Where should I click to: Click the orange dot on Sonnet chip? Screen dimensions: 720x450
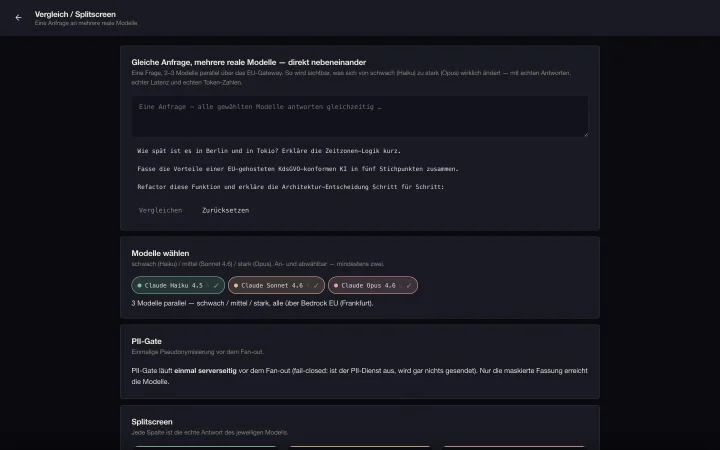click(236, 285)
